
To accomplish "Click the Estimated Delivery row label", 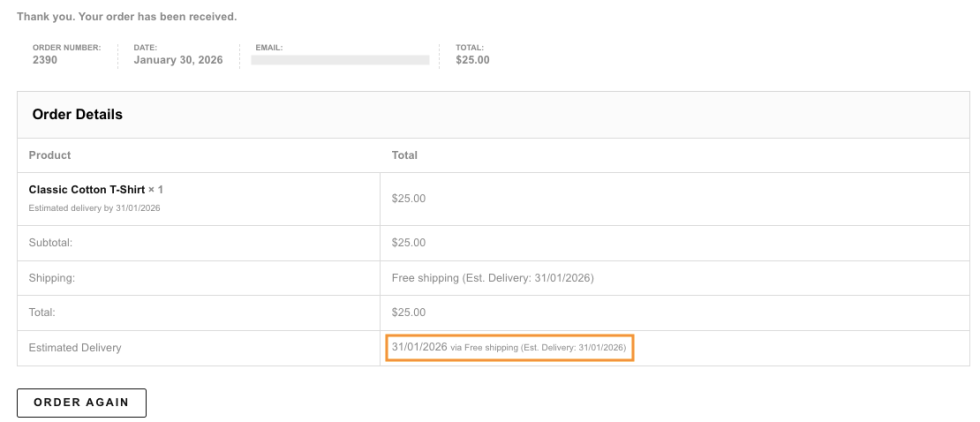I will (x=75, y=348).
